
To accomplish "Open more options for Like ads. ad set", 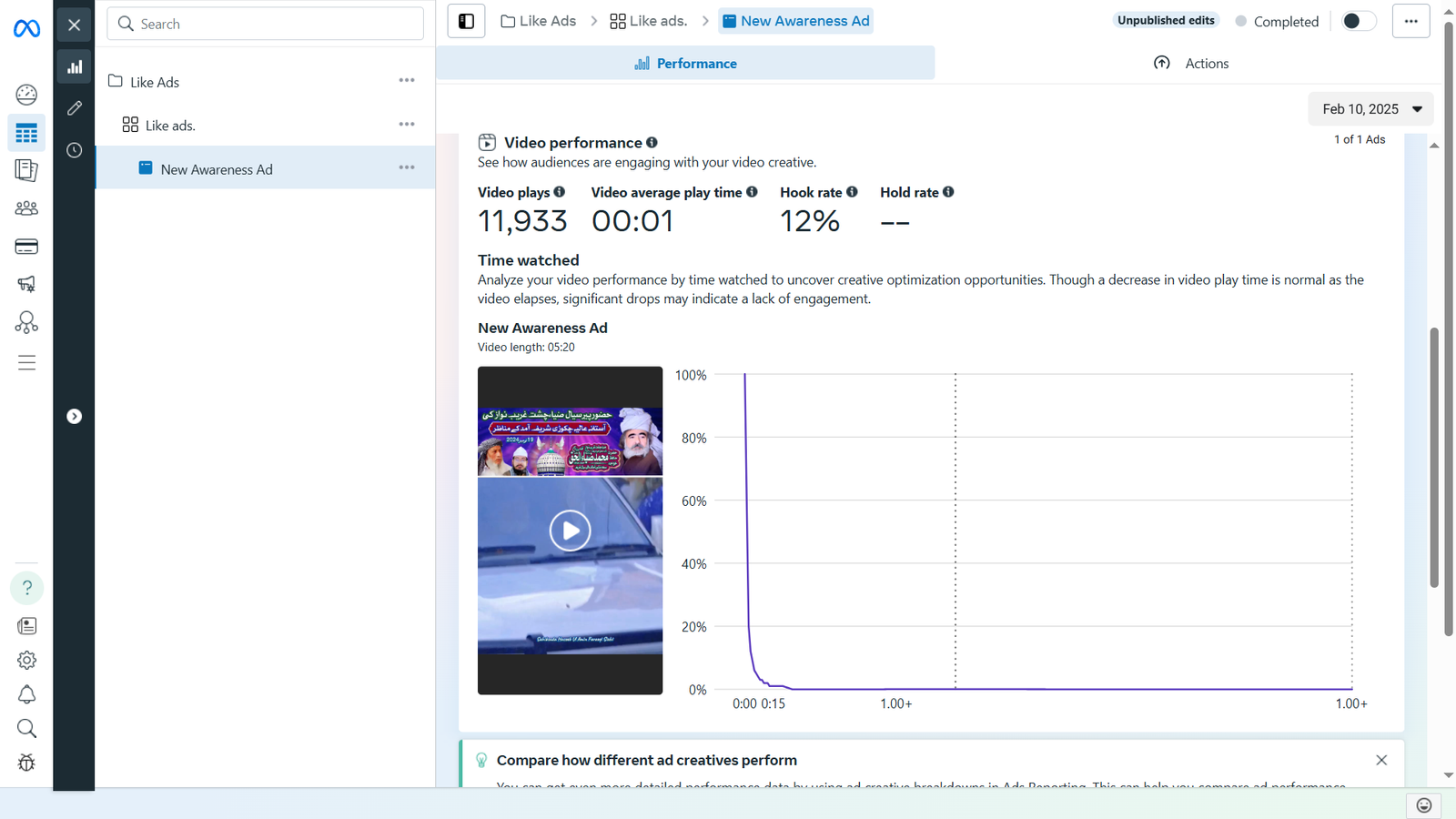I will coord(407,124).
